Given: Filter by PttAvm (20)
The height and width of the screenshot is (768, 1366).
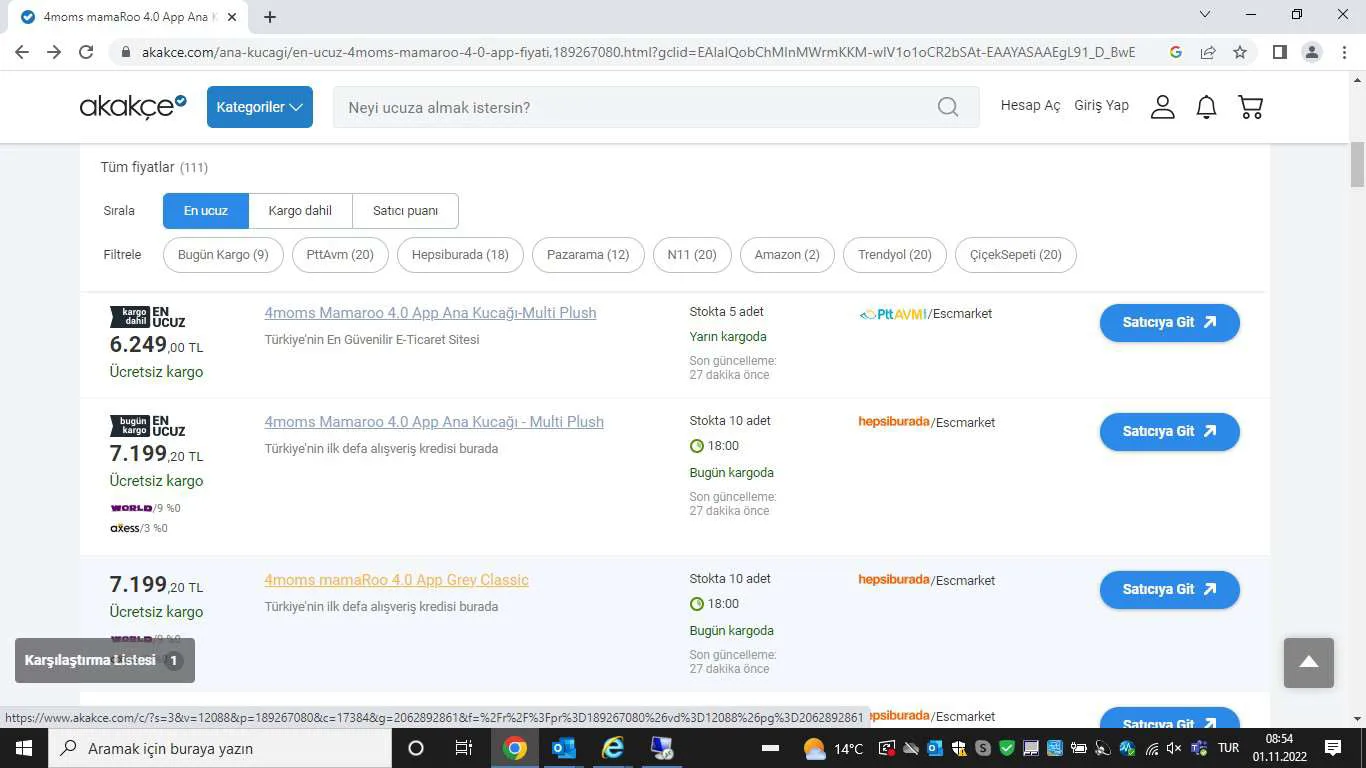Looking at the screenshot, I should pos(340,255).
